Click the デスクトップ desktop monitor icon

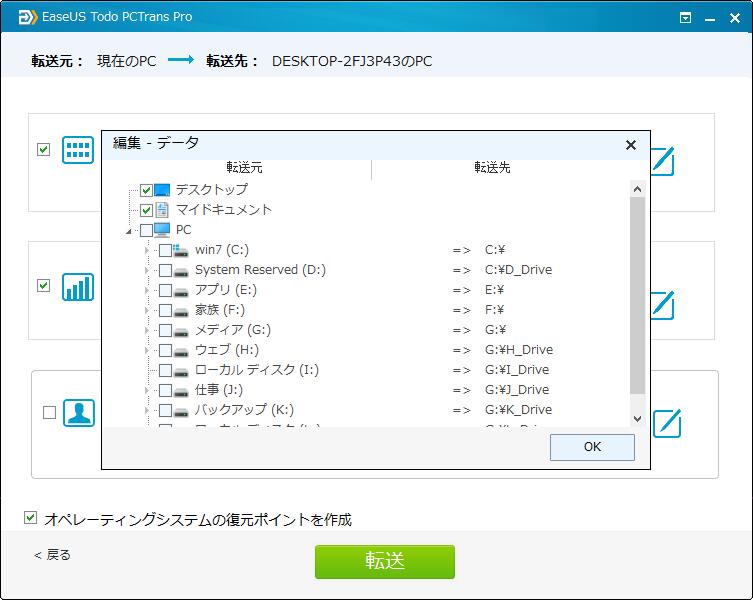162,190
